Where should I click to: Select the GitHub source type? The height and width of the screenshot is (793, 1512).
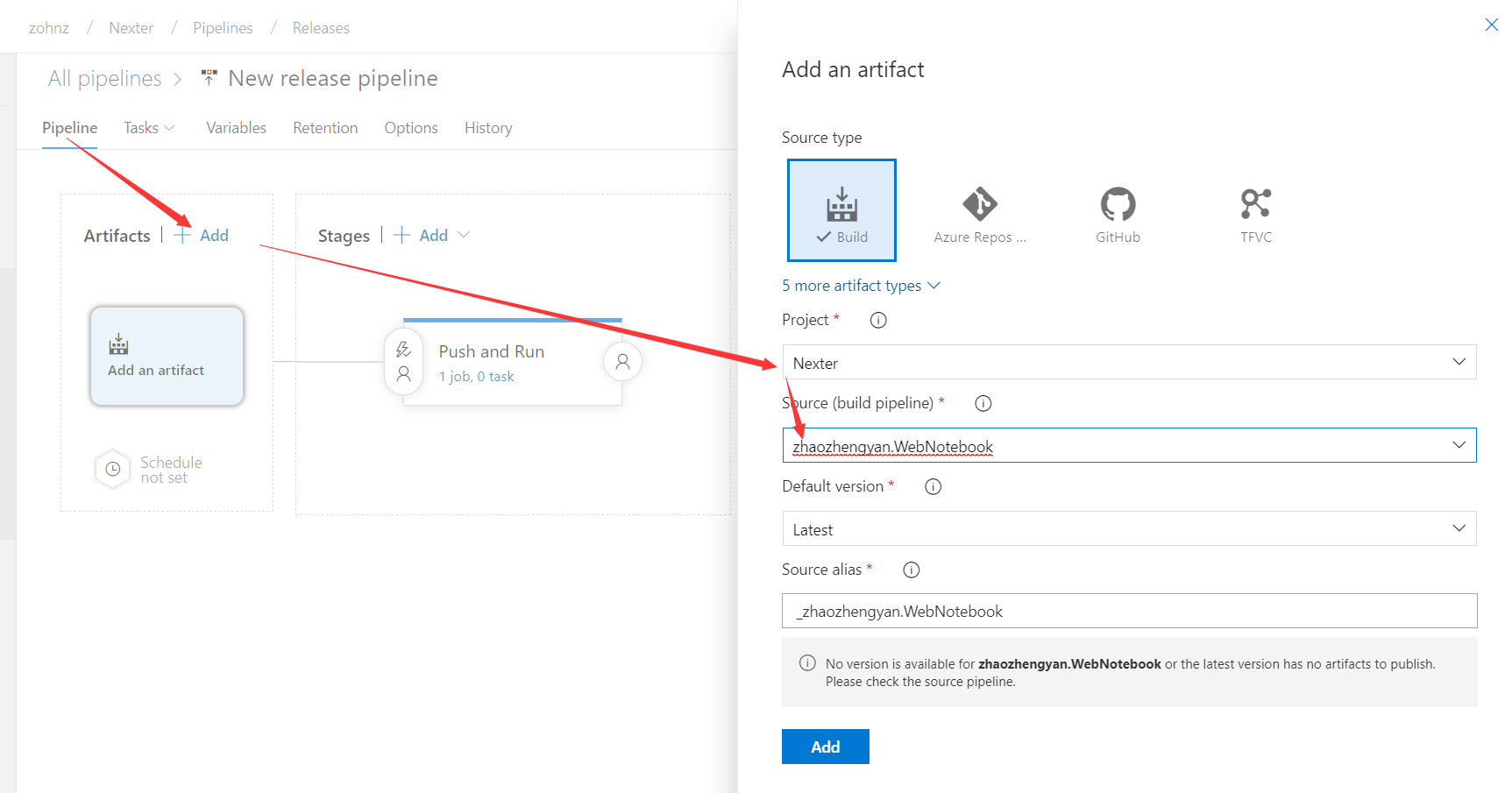click(1117, 209)
